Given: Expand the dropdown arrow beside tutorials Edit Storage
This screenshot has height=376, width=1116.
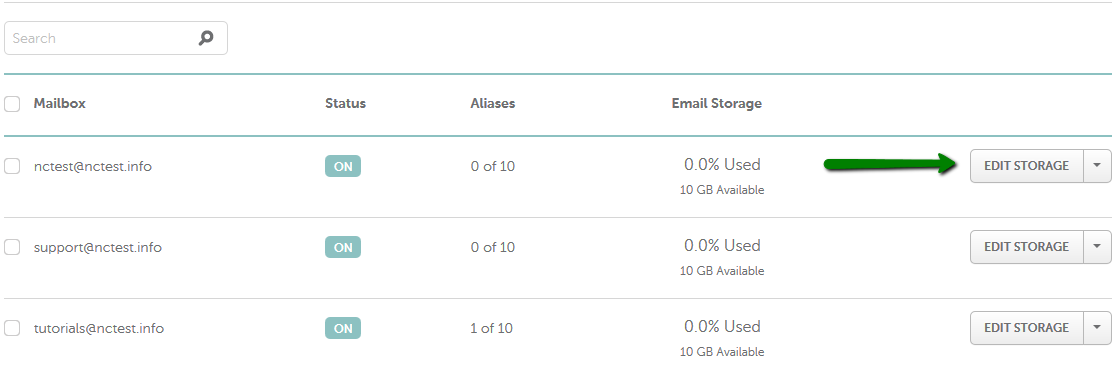Looking at the screenshot, I should pyautogui.click(x=1097, y=328).
